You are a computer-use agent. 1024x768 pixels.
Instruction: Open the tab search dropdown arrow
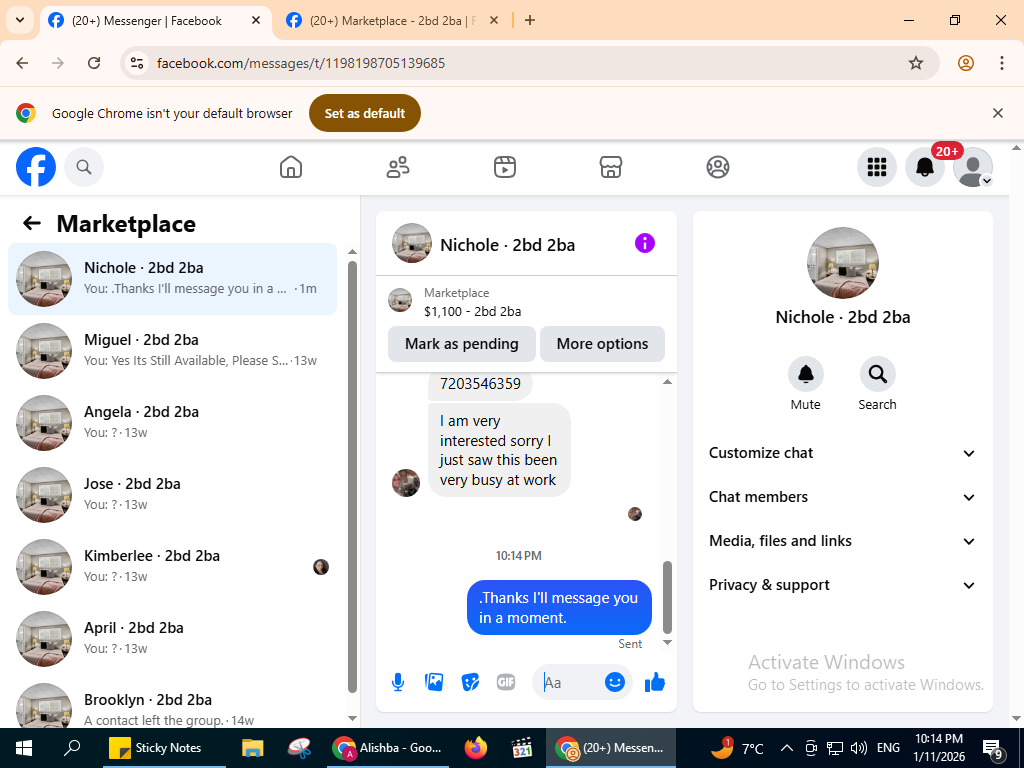point(20,20)
